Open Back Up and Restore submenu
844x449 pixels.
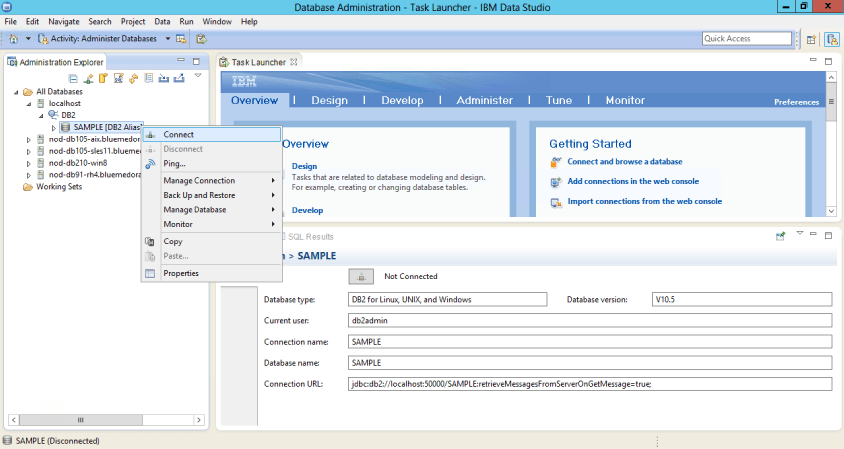pyautogui.click(x=212, y=195)
